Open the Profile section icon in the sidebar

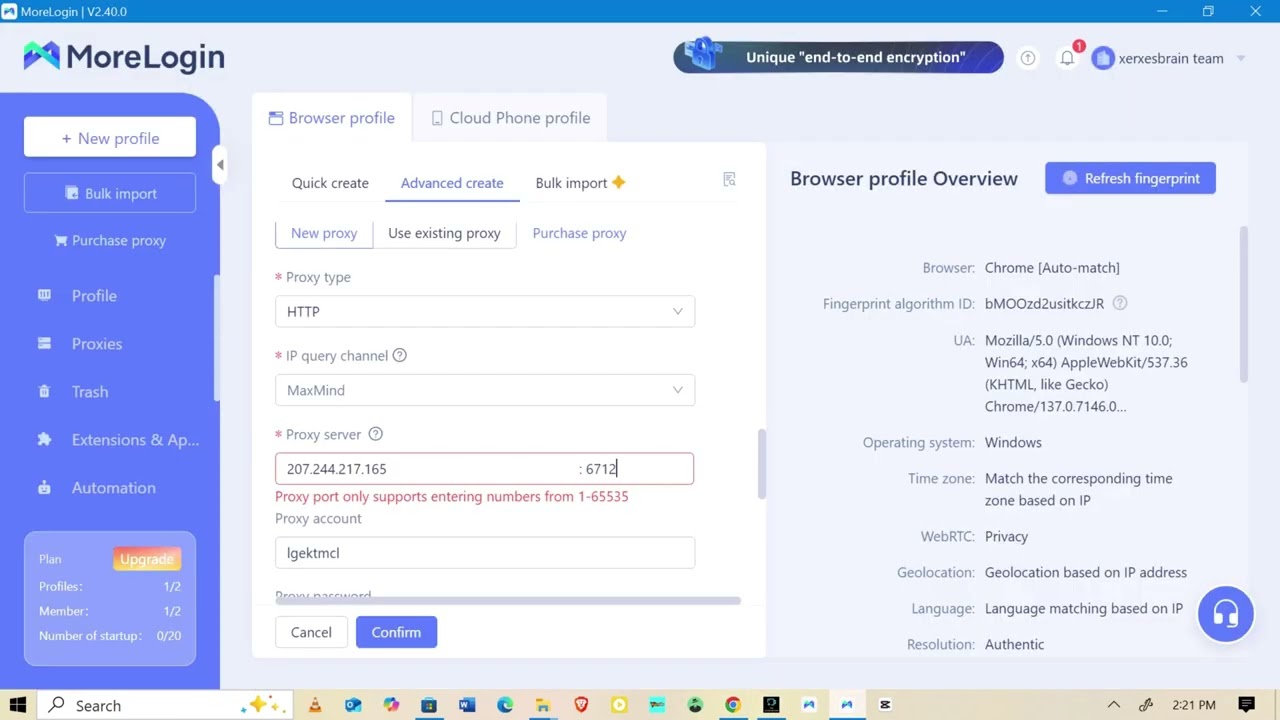(44, 295)
